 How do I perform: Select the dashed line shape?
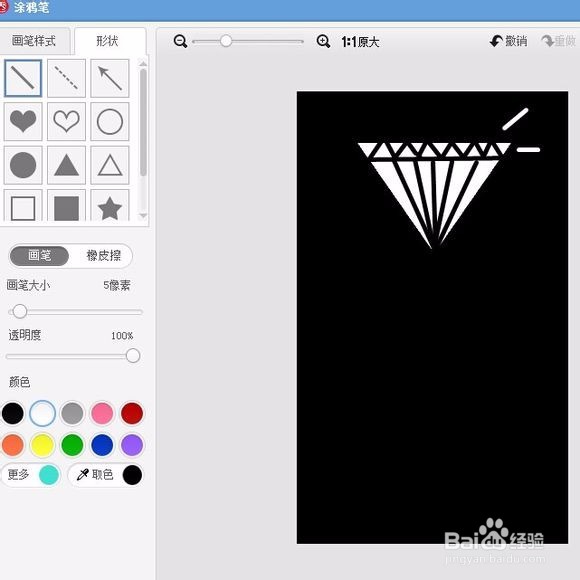point(66,78)
